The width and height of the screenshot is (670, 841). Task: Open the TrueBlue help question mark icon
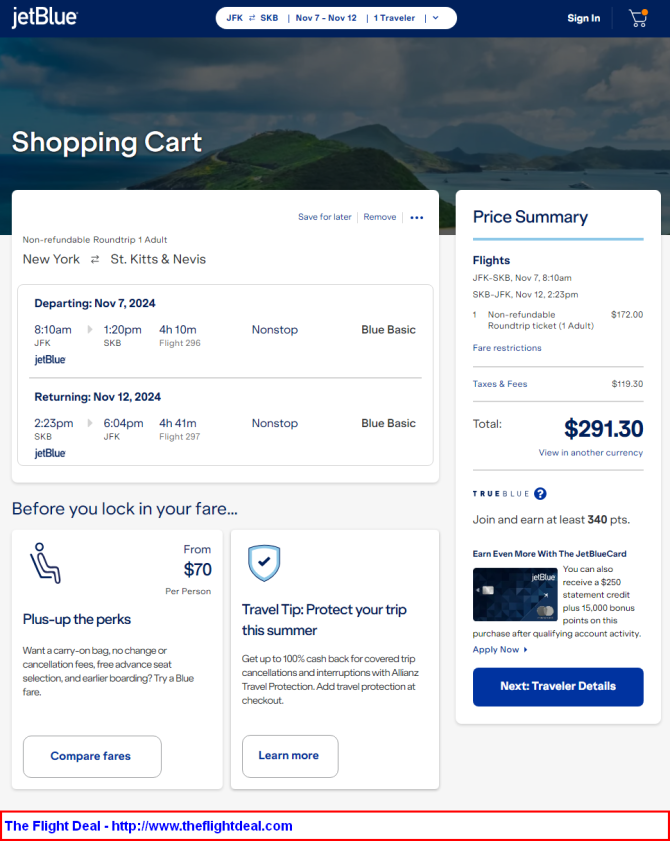pos(540,493)
